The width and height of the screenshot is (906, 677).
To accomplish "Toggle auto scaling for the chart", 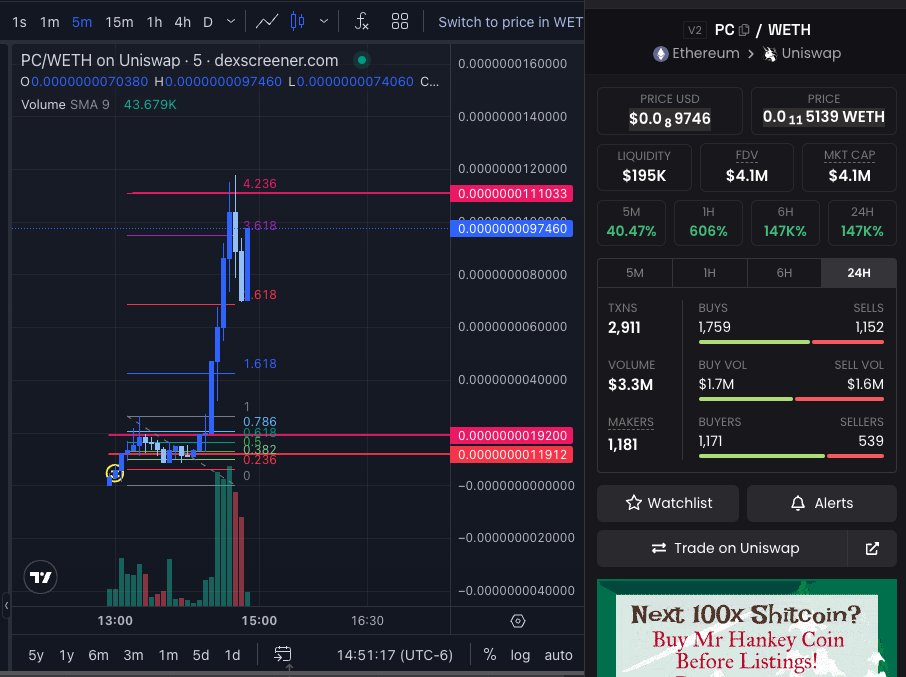I will tap(558, 655).
